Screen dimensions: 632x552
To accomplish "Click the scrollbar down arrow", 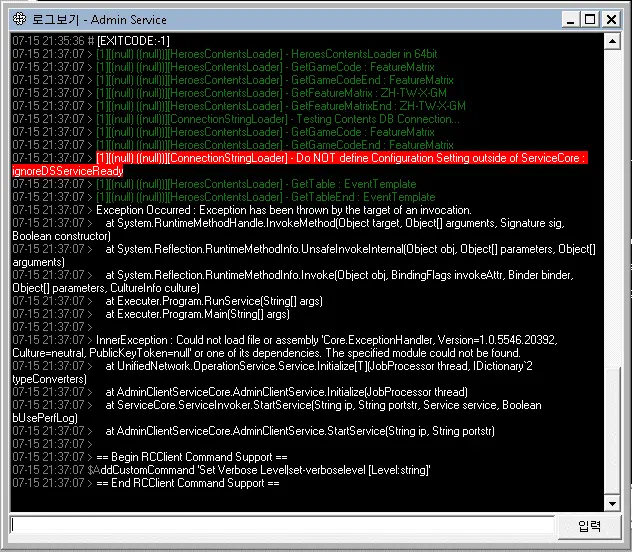I will [612, 504].
